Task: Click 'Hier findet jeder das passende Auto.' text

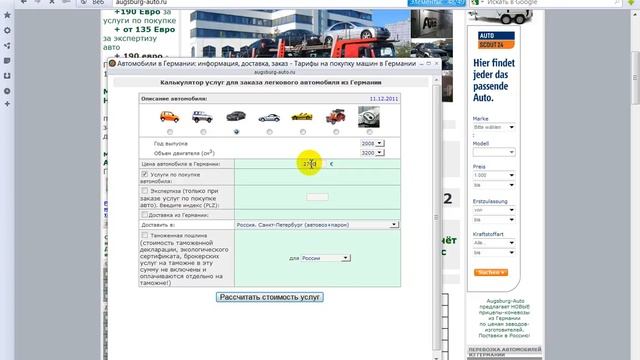Action: 494,80
